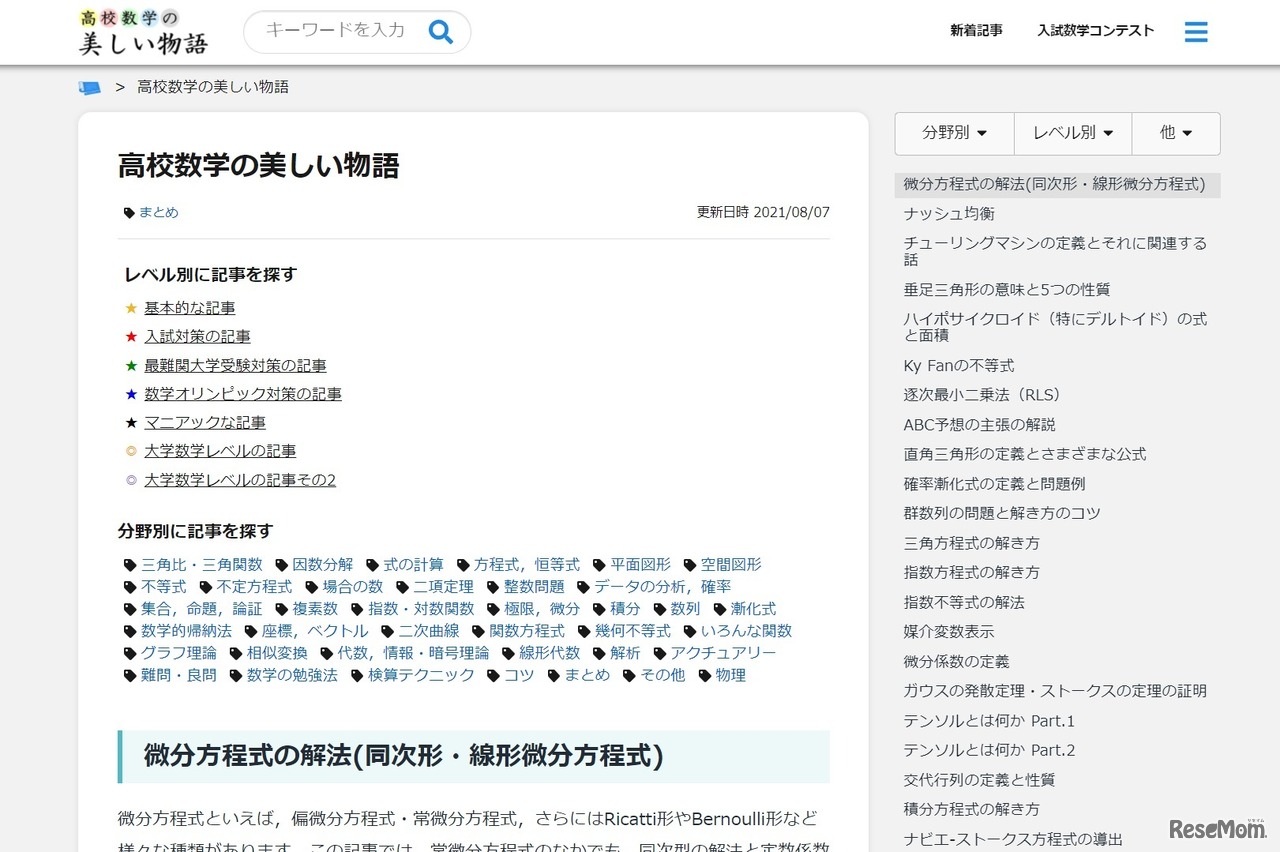
Task: Click the blue book breadcrumb icon
Action: (90, 87)
